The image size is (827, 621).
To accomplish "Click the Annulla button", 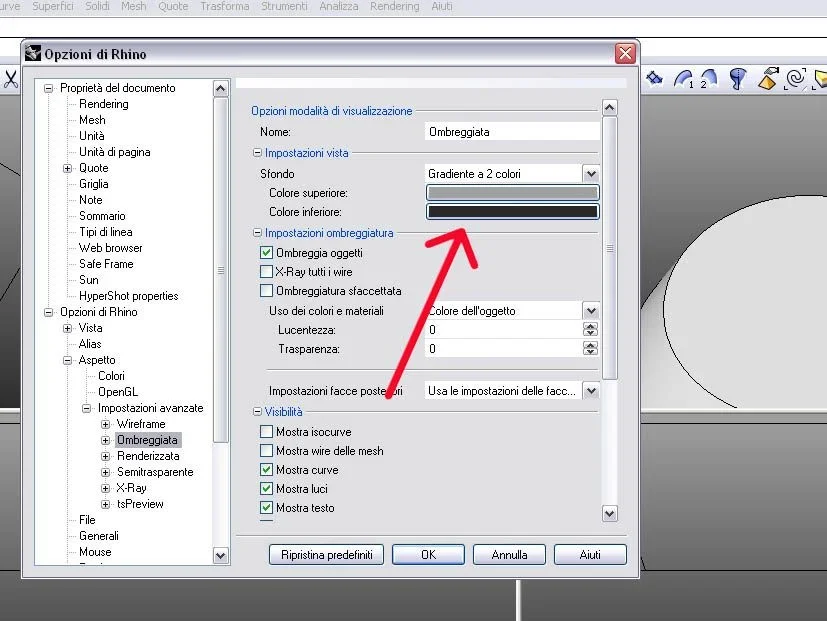I will coord(509,555).
